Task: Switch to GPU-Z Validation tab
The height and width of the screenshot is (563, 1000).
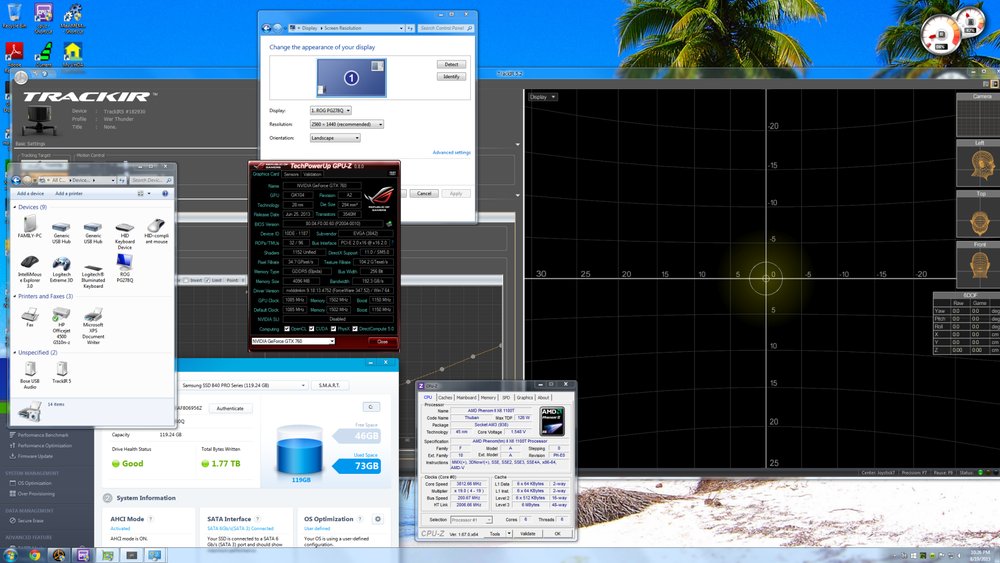Action: pyautogui.click(x=312, y=174)
